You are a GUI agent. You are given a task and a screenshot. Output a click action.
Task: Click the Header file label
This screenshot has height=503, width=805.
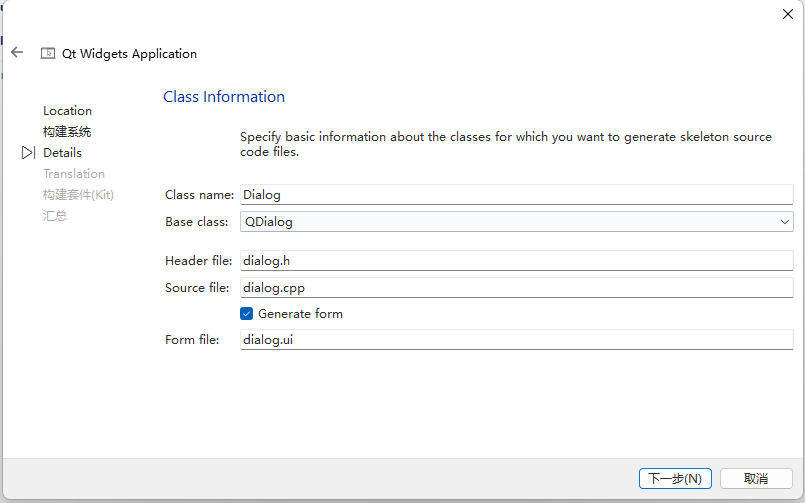coord(198,261)
